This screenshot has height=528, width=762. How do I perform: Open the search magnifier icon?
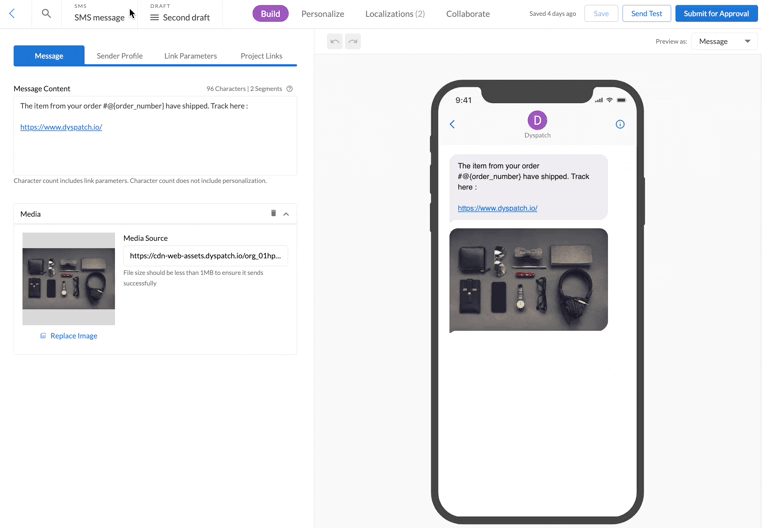(x=46, y=14)
